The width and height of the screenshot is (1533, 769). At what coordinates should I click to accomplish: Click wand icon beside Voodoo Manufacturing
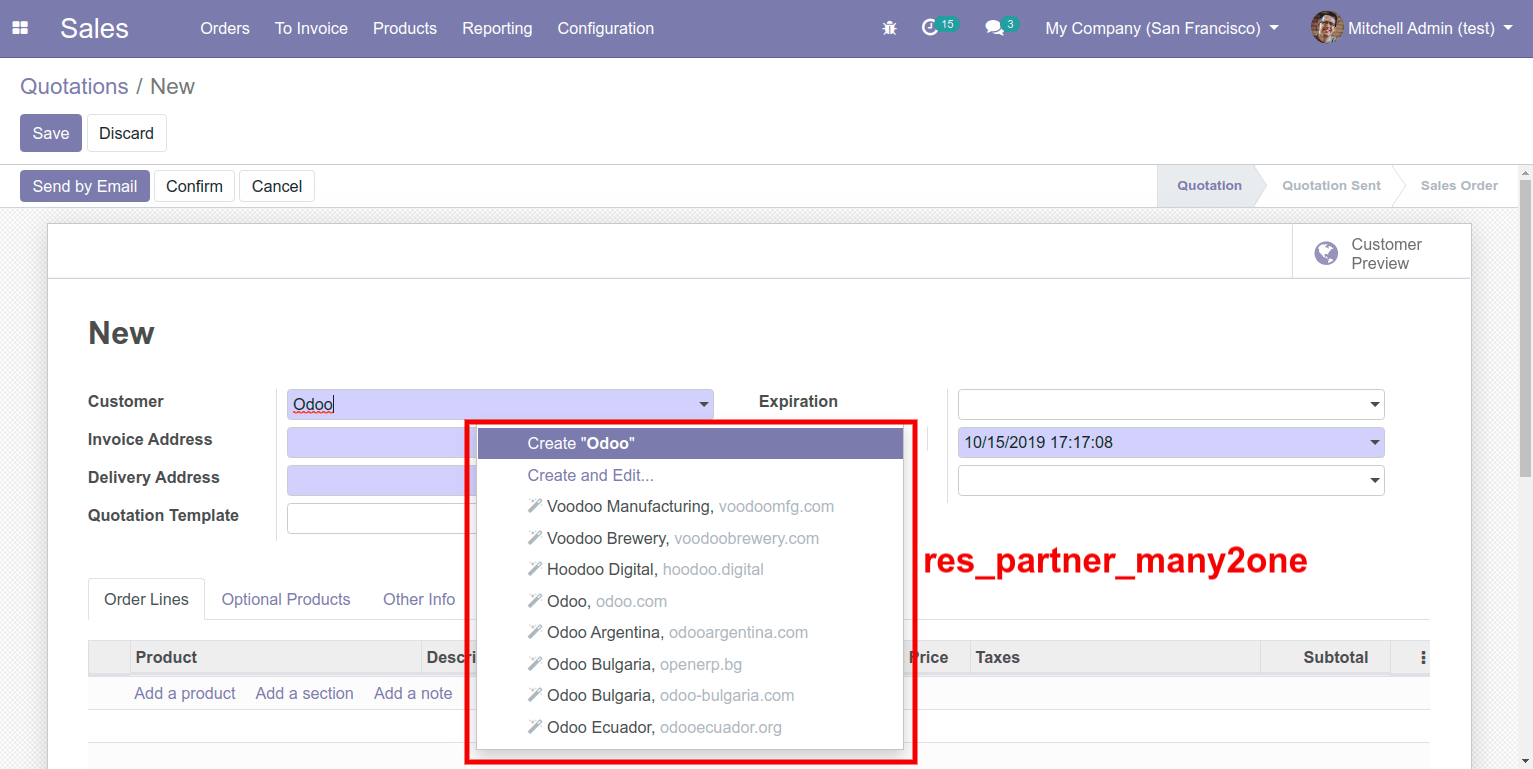coord(535,506)
